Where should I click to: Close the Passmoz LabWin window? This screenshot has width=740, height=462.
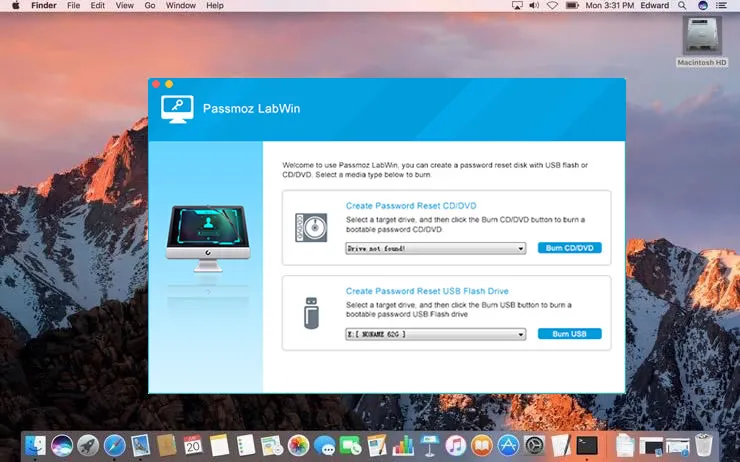(x=156, y=84)
